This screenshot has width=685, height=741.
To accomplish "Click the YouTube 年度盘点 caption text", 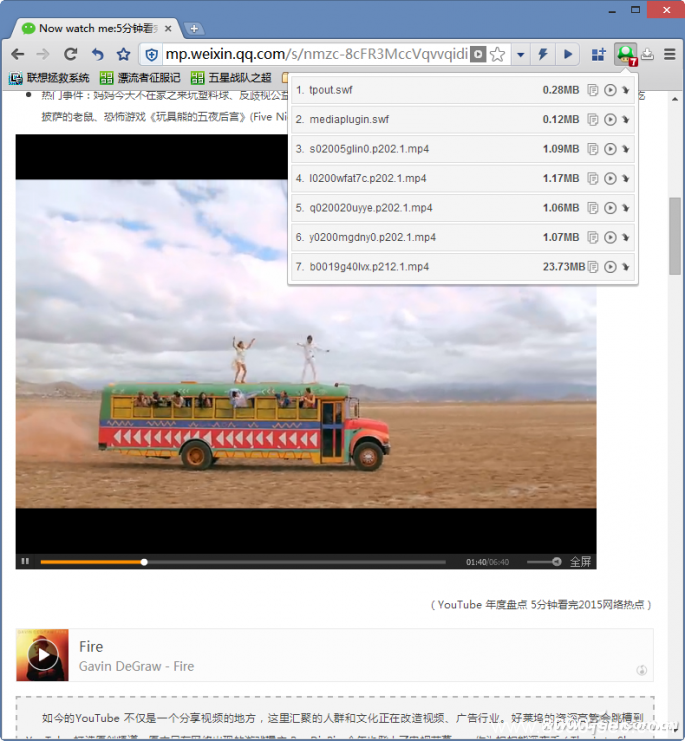I will pos(541,604).
